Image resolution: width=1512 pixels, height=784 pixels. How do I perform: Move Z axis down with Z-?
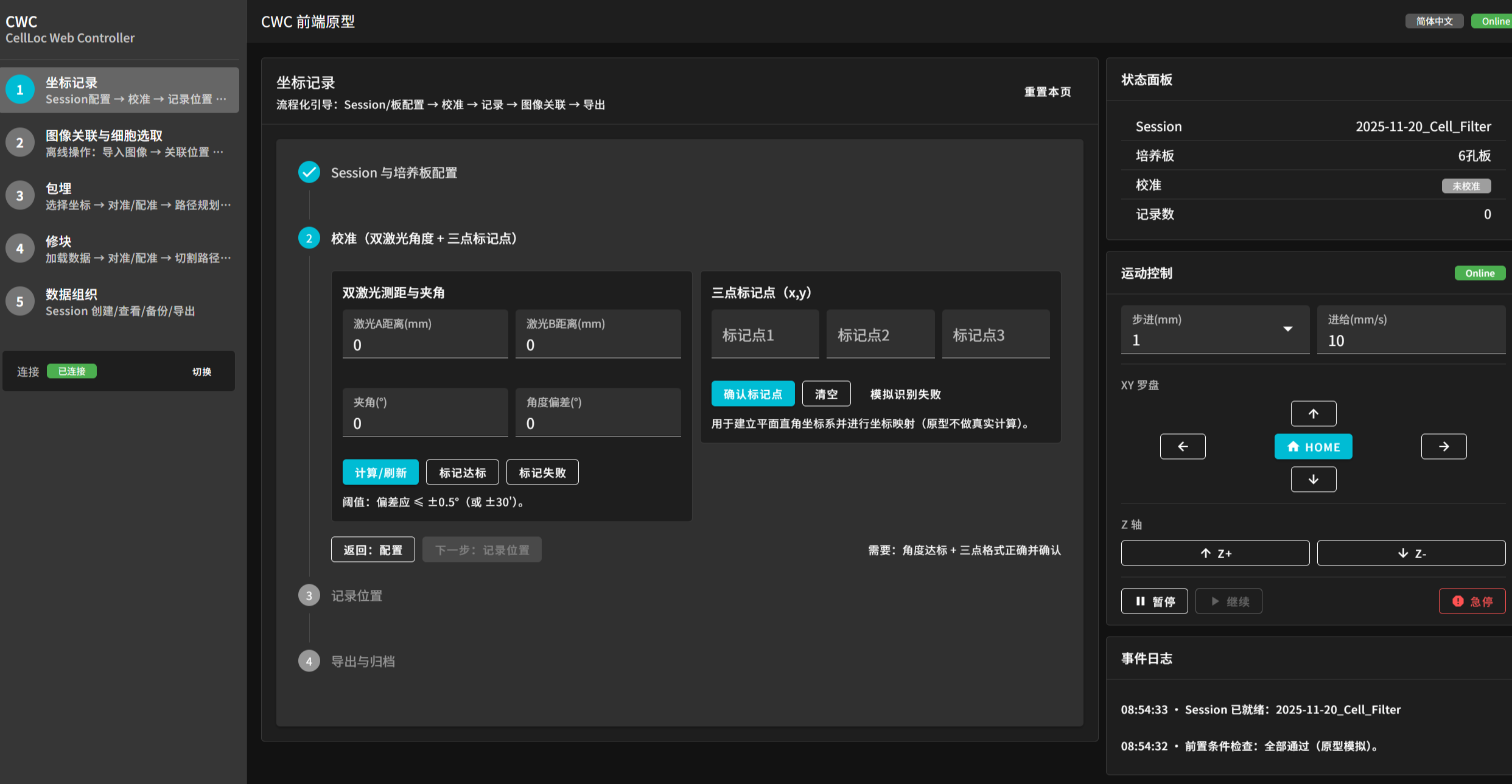pos(1411,553)
